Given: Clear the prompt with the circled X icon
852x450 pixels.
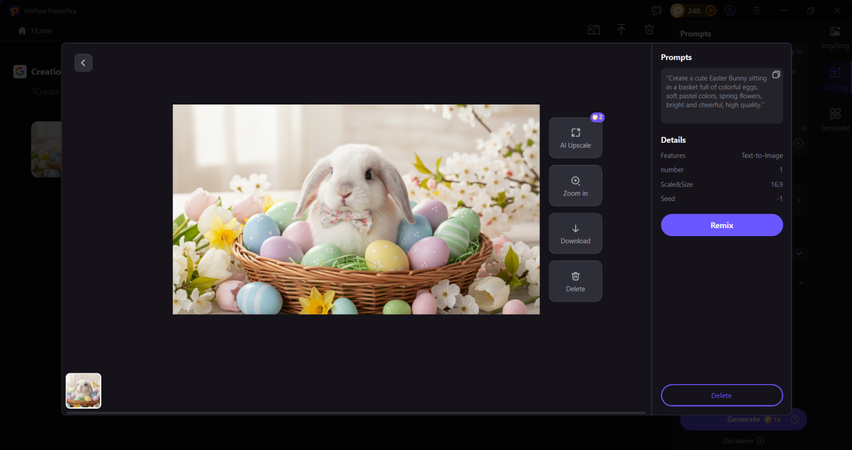Looking at the screenshot, I should click(x=798, y=143).
